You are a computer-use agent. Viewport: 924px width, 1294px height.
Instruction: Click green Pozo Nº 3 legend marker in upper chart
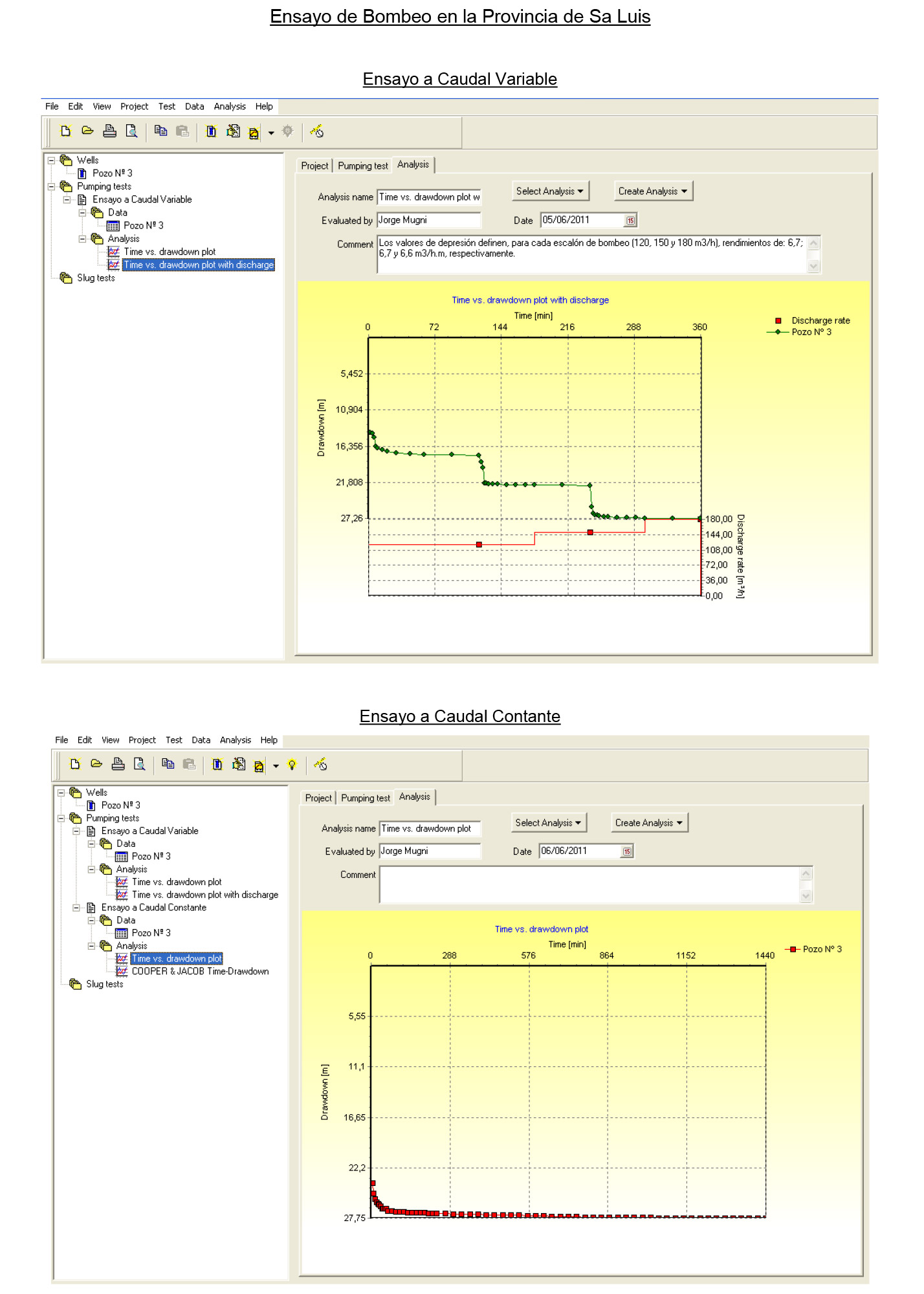[x=778, y=332]
